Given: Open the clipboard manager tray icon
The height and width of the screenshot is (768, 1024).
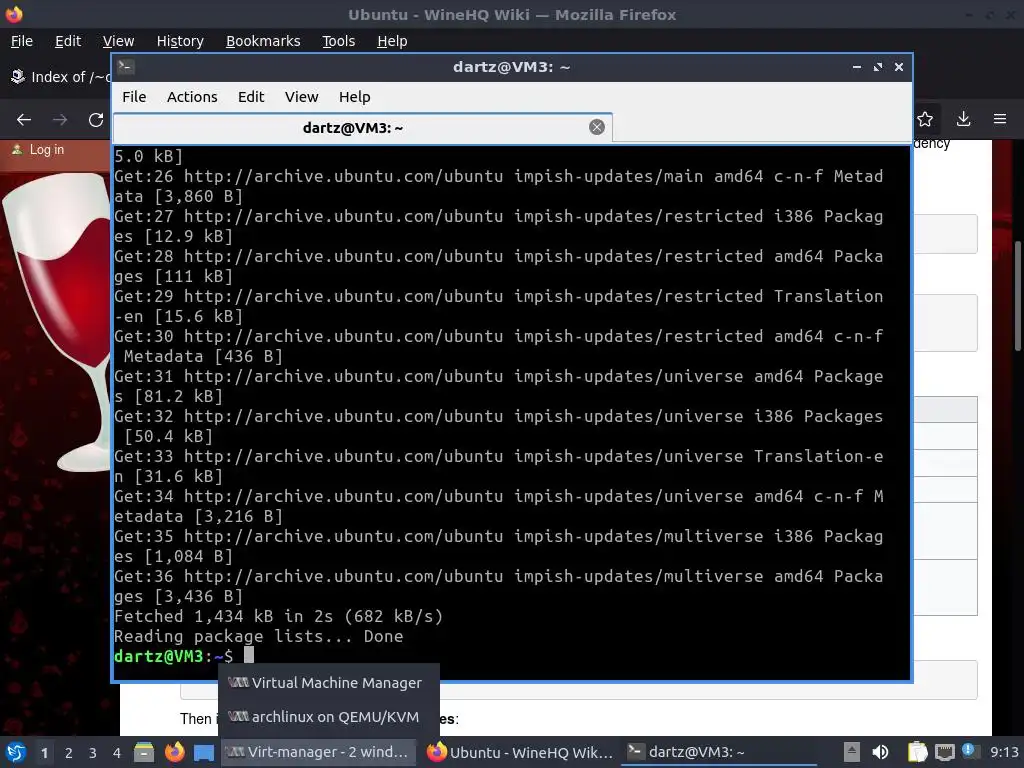Looking at the screenshot, I should click(918, 752).
